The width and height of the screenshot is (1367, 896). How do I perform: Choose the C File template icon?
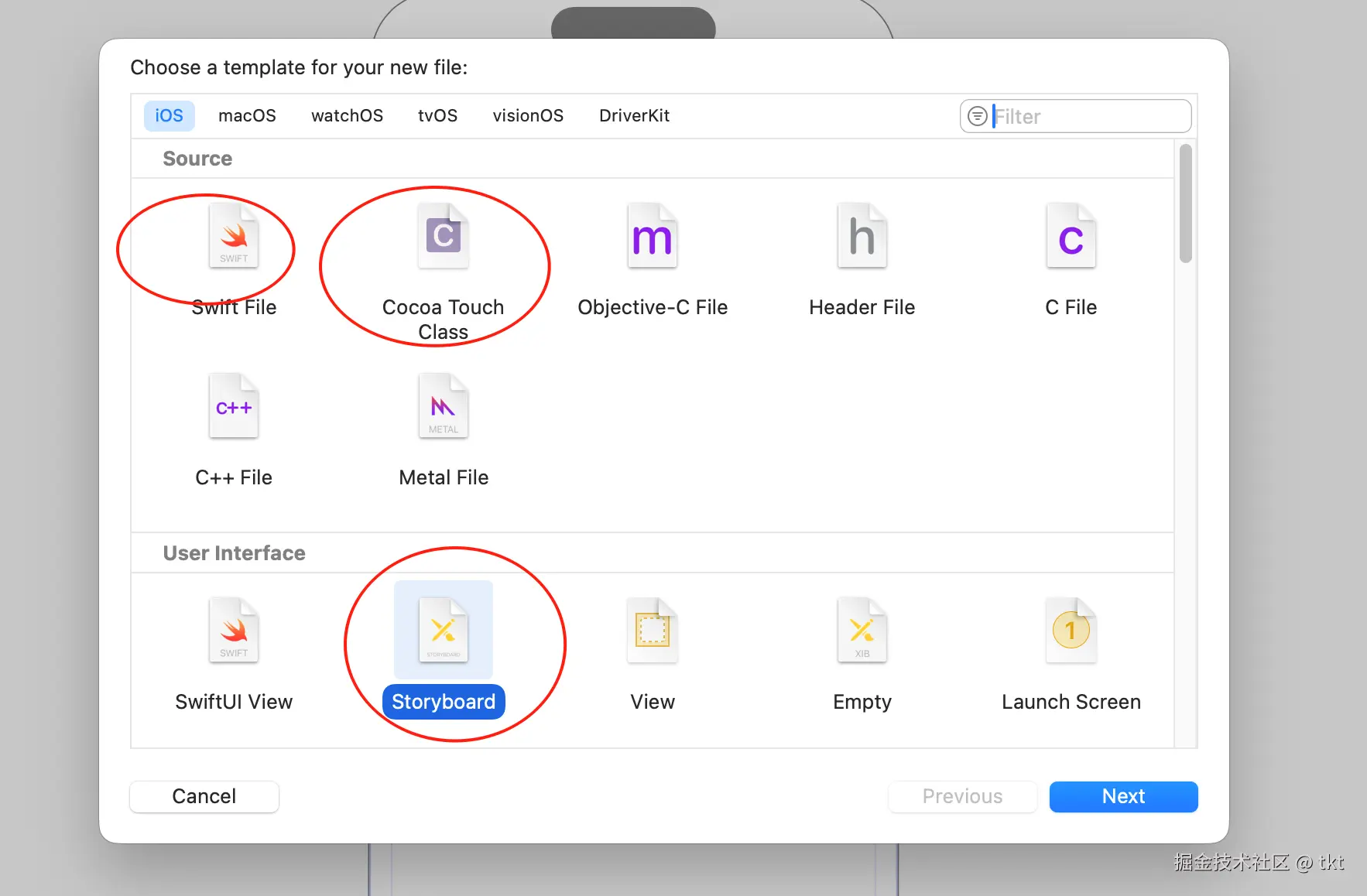click(1071, 235)
